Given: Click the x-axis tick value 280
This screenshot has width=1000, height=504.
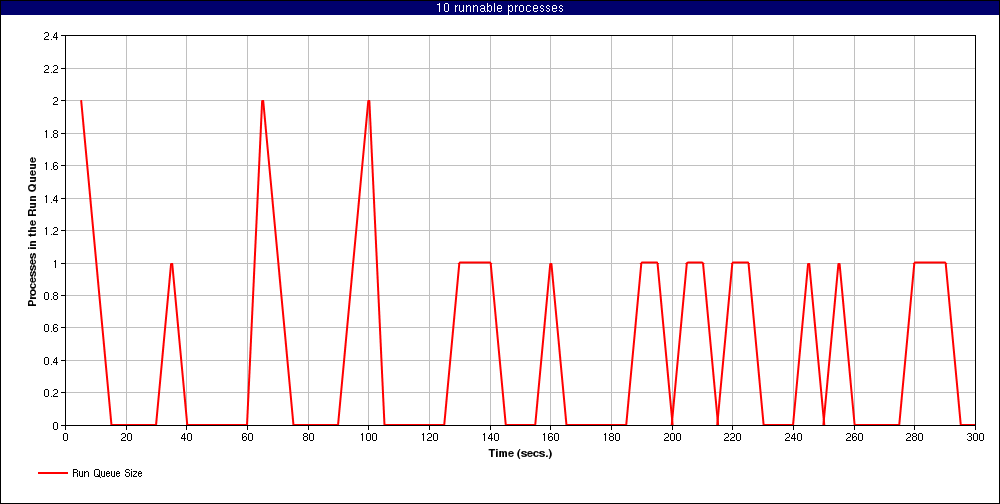Looking at the screenshot, I should (x=914, y=437).
